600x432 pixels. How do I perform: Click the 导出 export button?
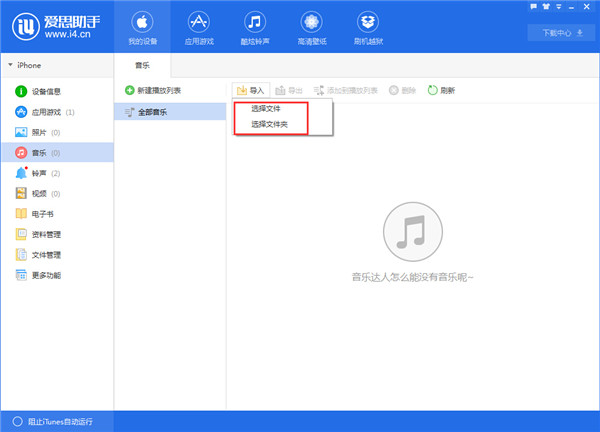tap(289, 90)
